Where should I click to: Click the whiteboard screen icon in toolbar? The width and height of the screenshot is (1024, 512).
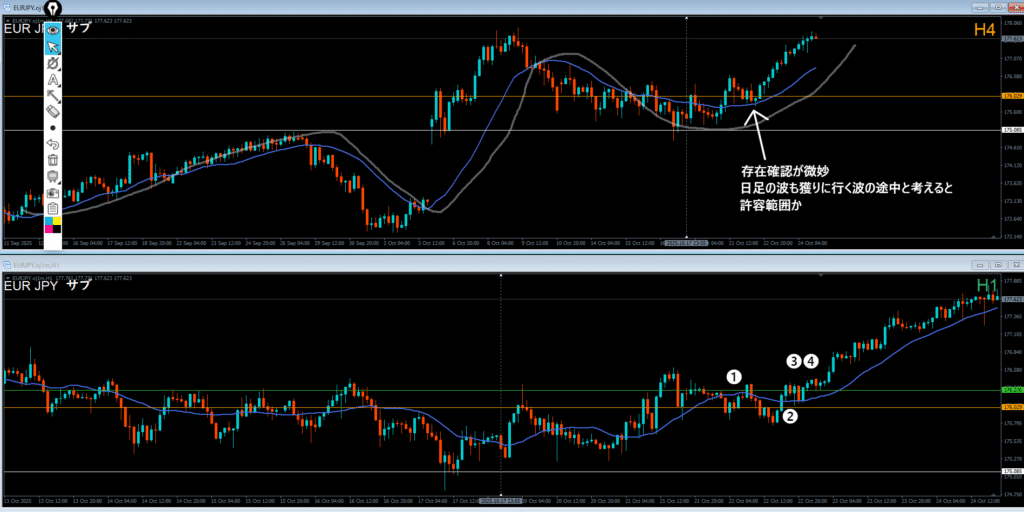(53, 175)
